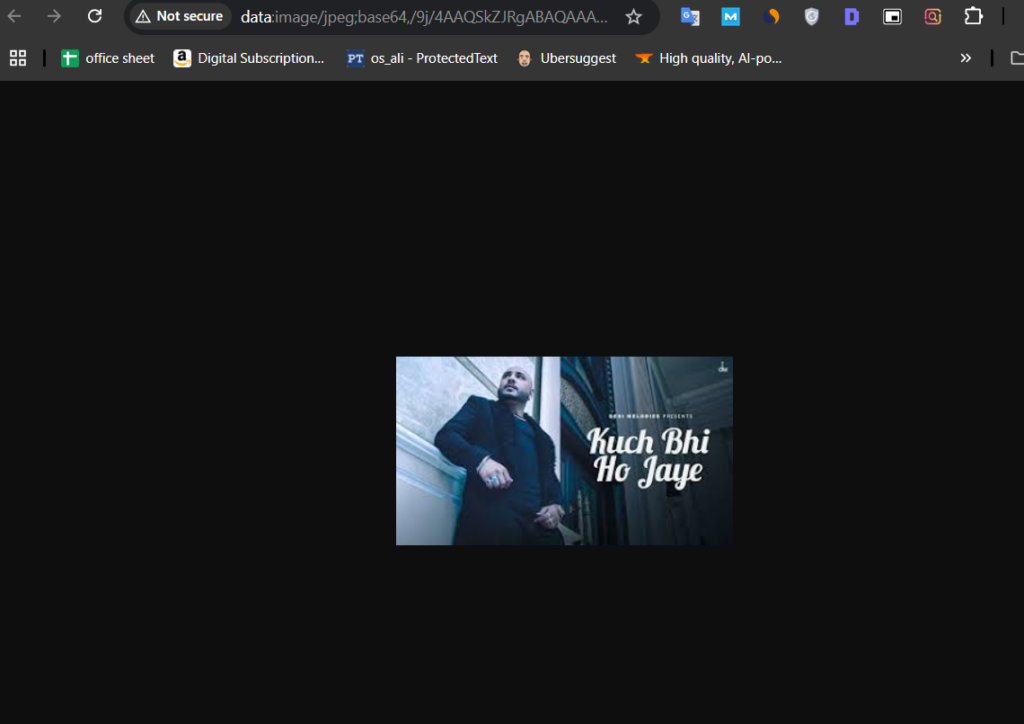Screen dimensions: 1024x724
Task: Click the browser forward arrow
Action: (x=54, y=16)
